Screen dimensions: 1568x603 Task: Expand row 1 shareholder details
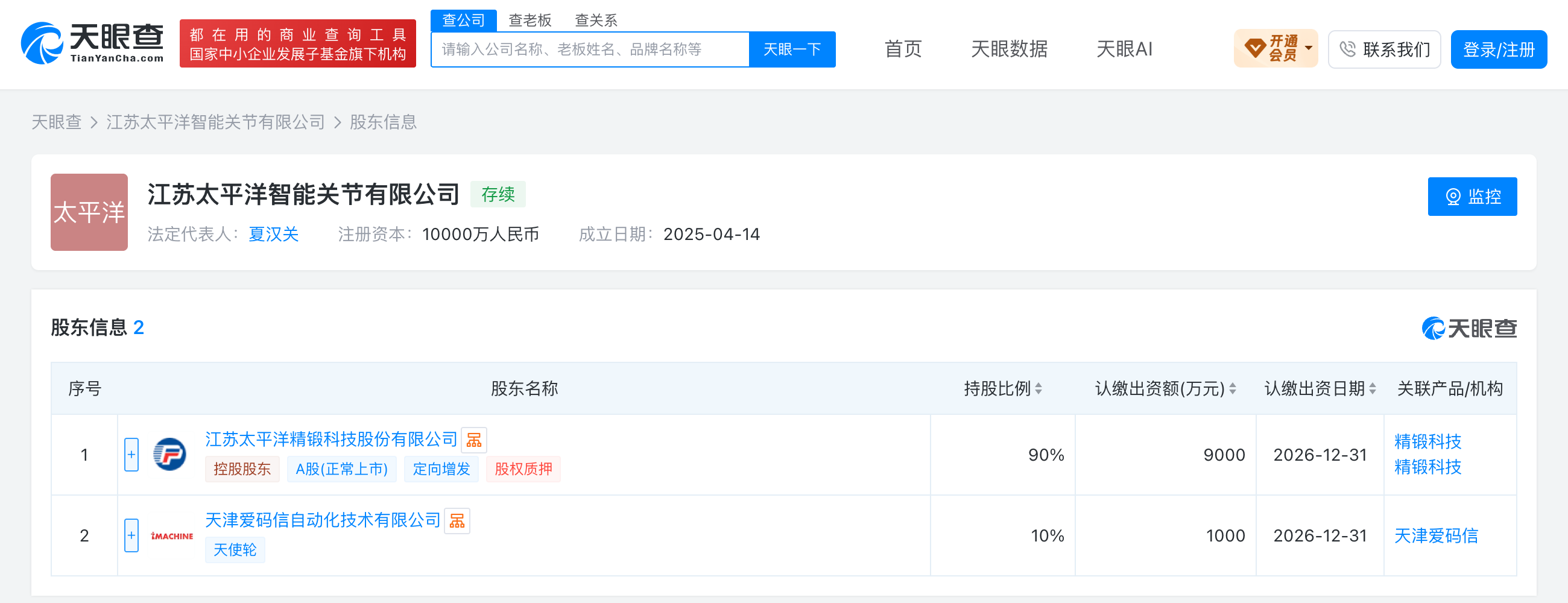pos(131,454)
